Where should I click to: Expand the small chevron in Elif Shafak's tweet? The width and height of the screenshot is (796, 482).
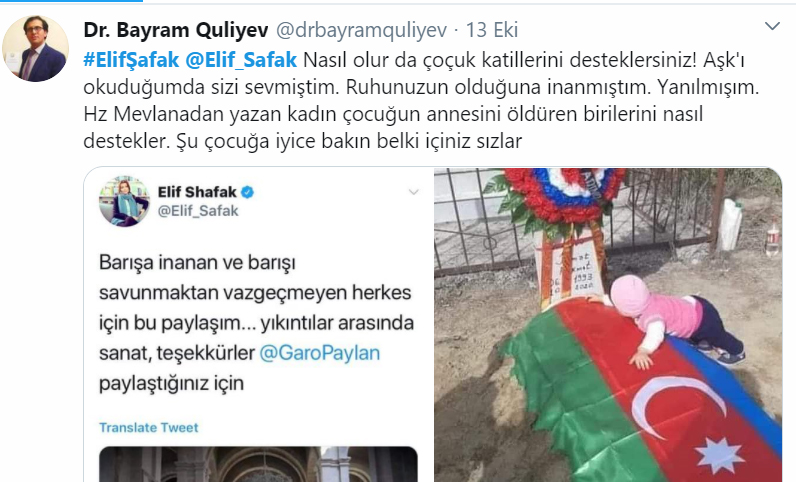coord(414,192)
